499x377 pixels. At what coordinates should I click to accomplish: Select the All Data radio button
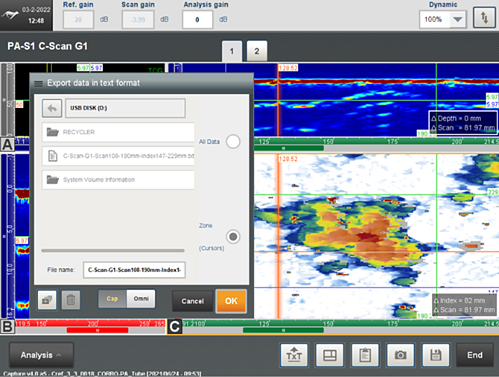point(233,142)
